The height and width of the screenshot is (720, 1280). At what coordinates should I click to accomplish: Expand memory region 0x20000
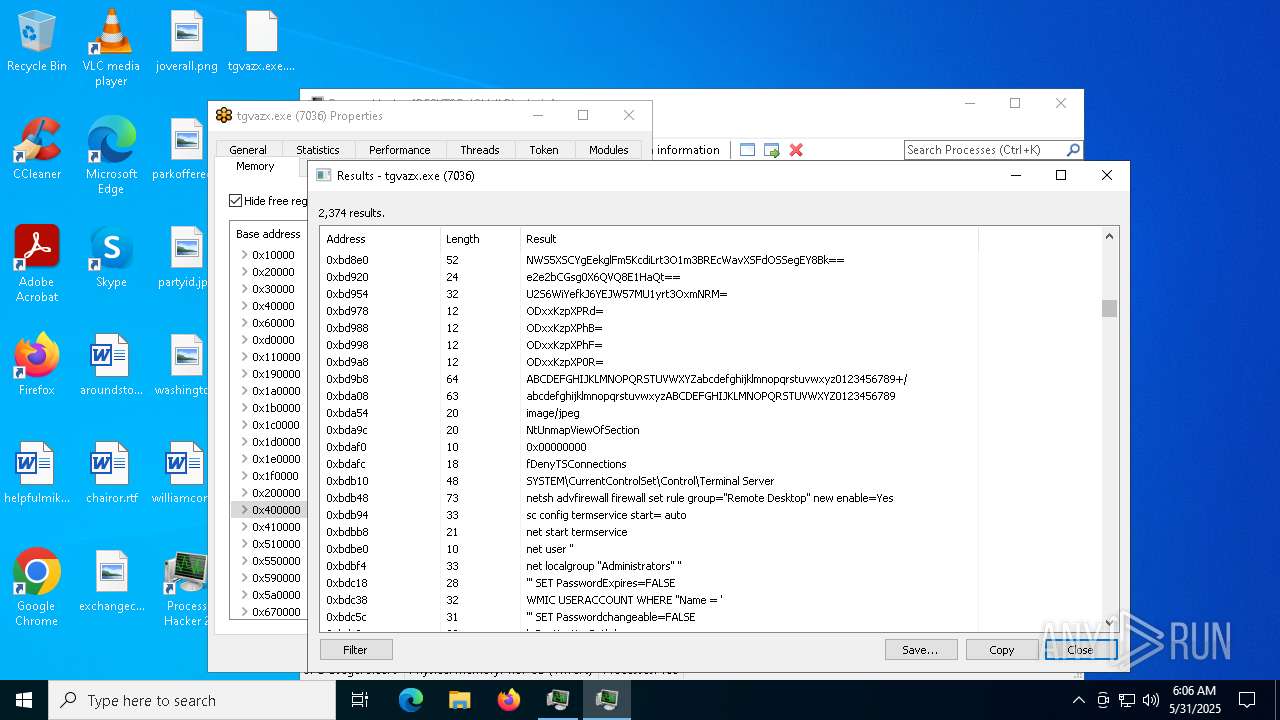pyautogui.click(x=245, y=272)
